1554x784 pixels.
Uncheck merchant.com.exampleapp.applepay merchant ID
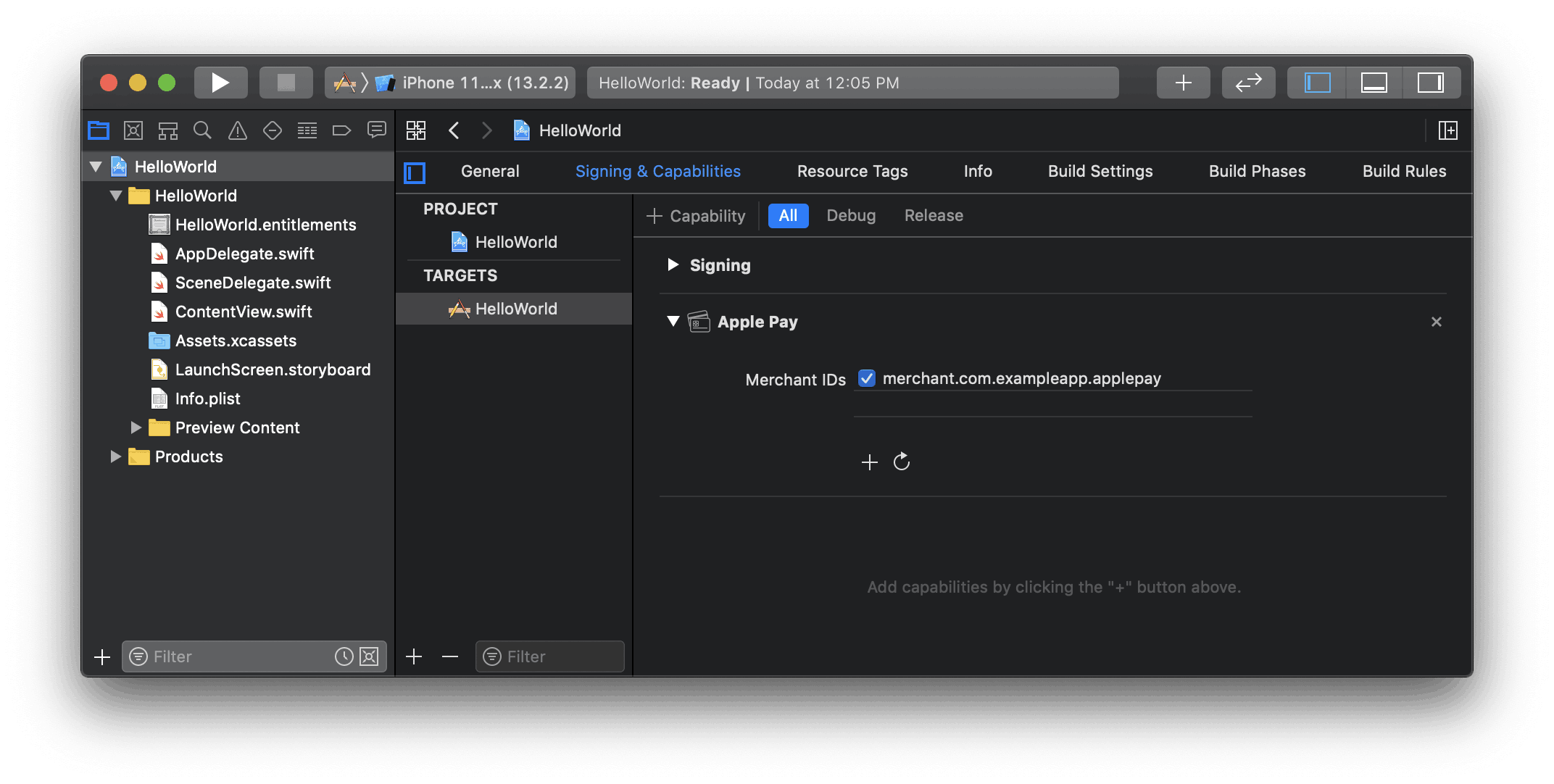coord(866,378)
